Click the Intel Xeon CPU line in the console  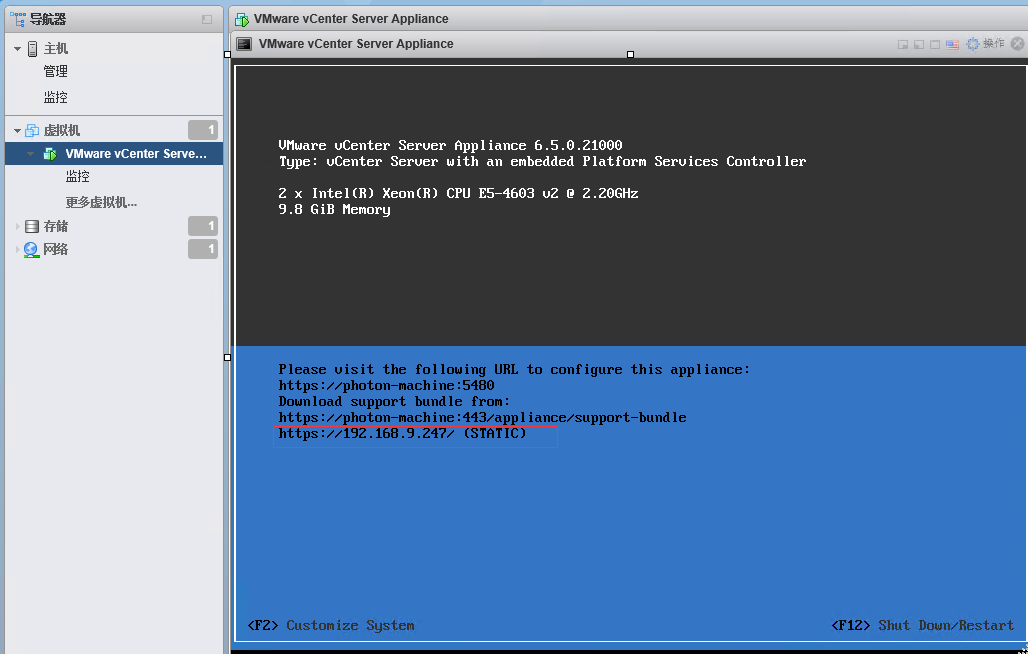tap(458, 193)
